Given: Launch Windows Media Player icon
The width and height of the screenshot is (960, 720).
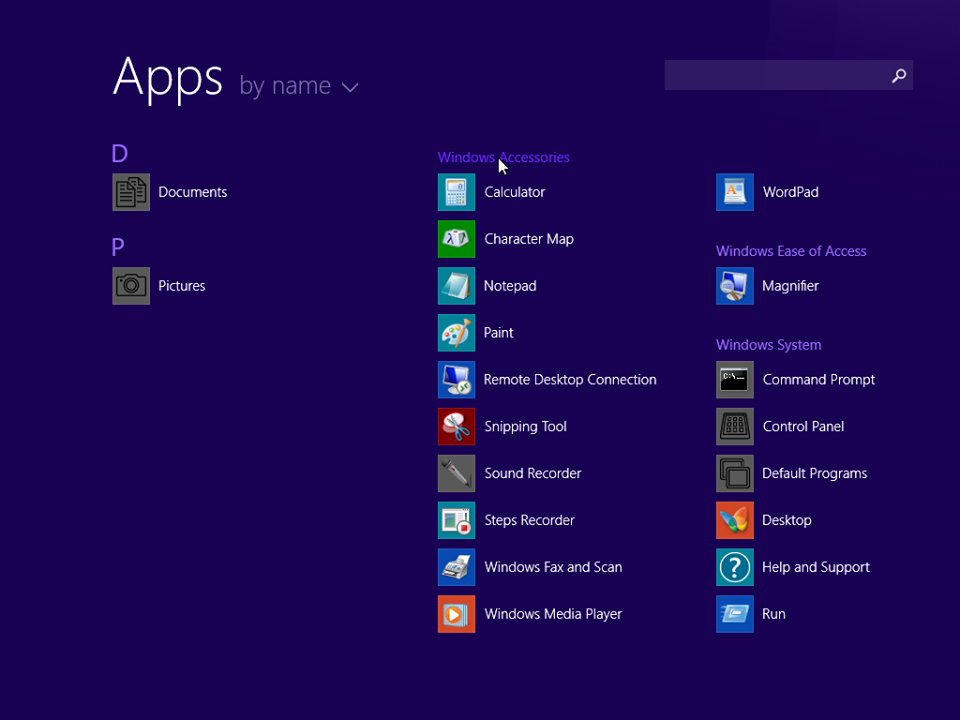Looking at the screenshot, I should pos(456,614).
